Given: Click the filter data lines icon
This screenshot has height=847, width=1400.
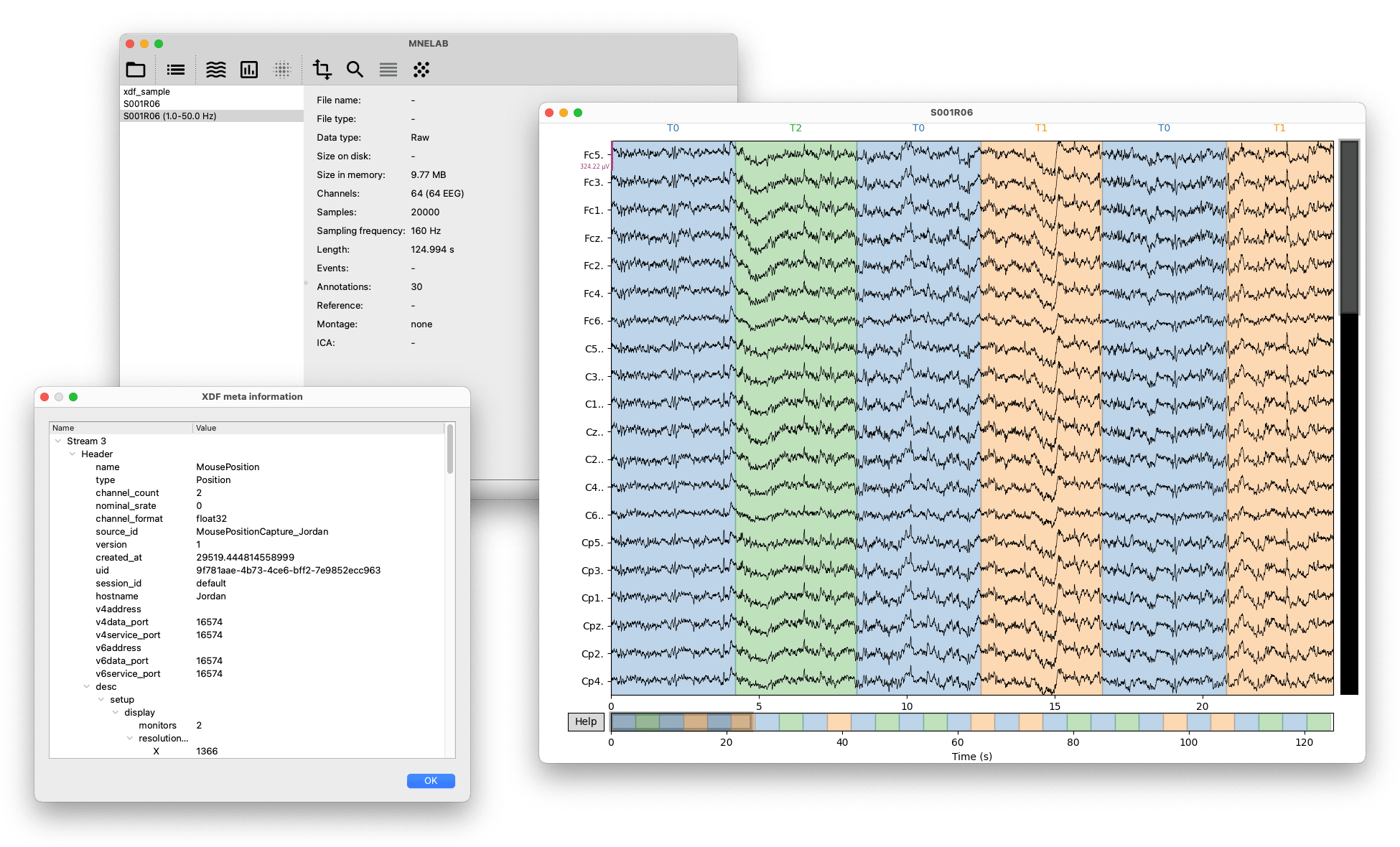Looking at the screenshot, I should [388, 70].
